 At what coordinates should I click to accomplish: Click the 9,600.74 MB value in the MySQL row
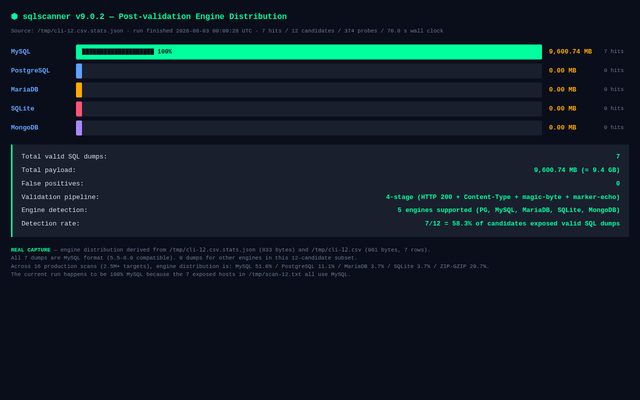(x=570, y=52)
